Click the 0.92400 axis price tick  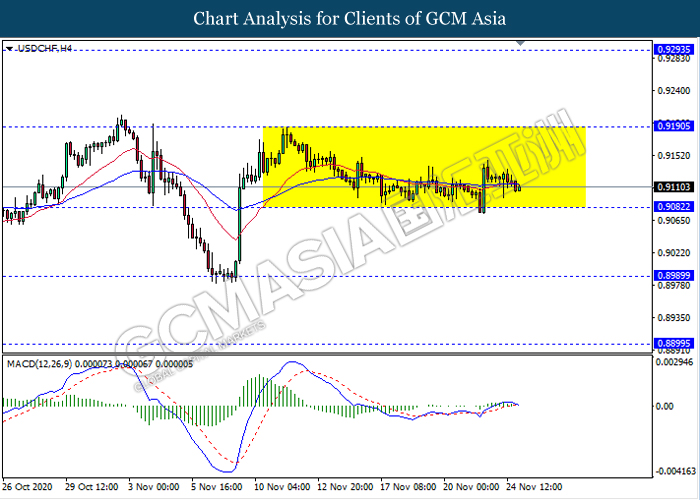(674, 91)
